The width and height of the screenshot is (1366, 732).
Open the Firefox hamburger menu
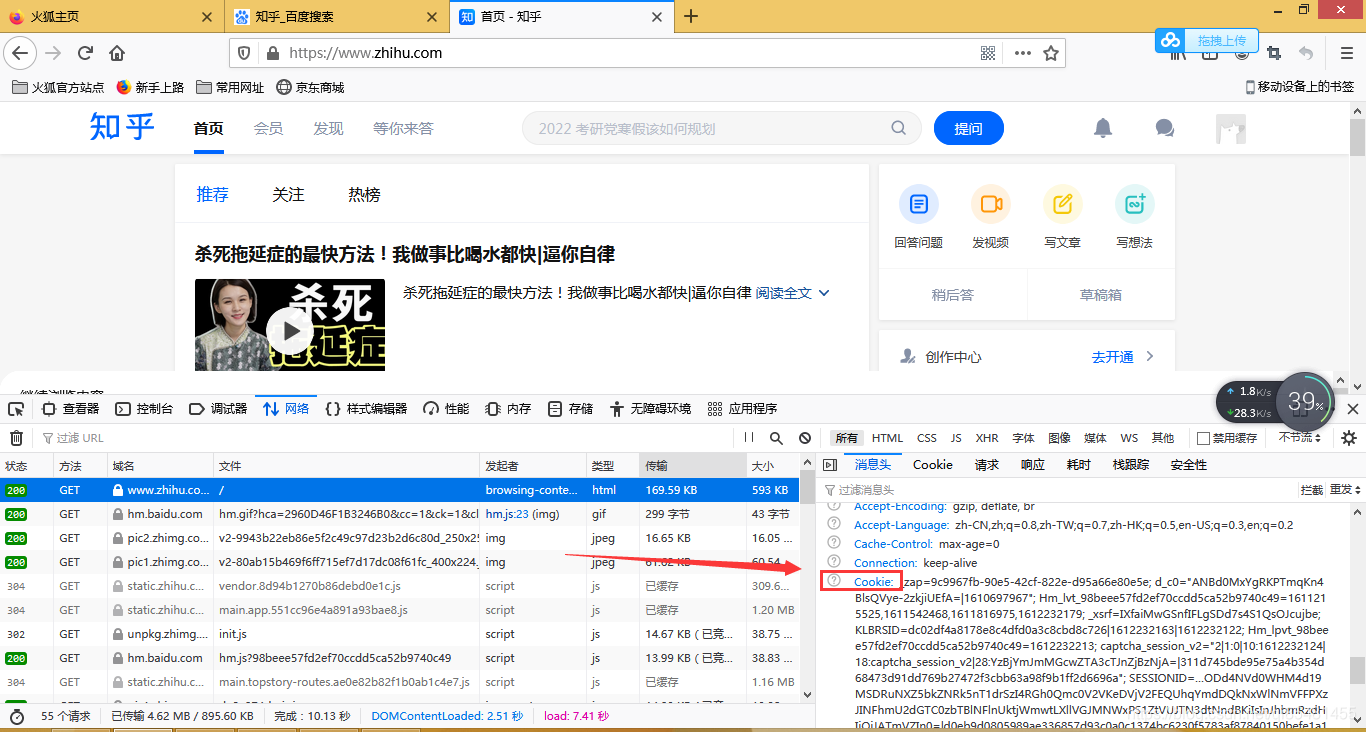(1347, 53)
